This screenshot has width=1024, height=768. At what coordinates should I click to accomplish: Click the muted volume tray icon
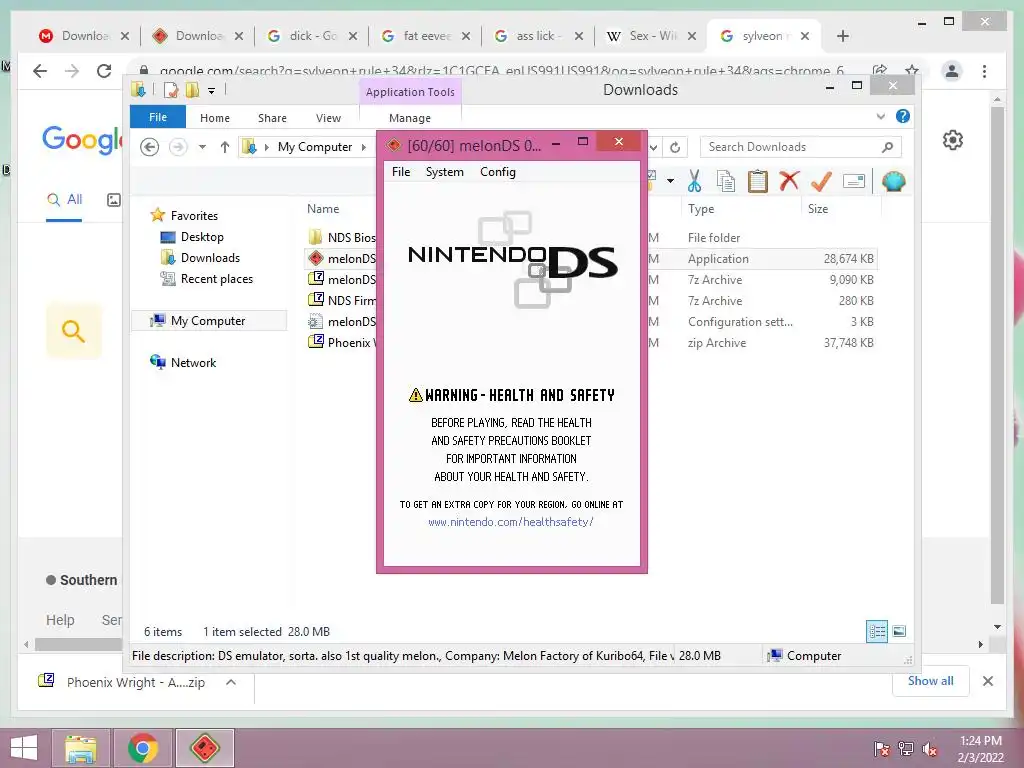point(930,749)
